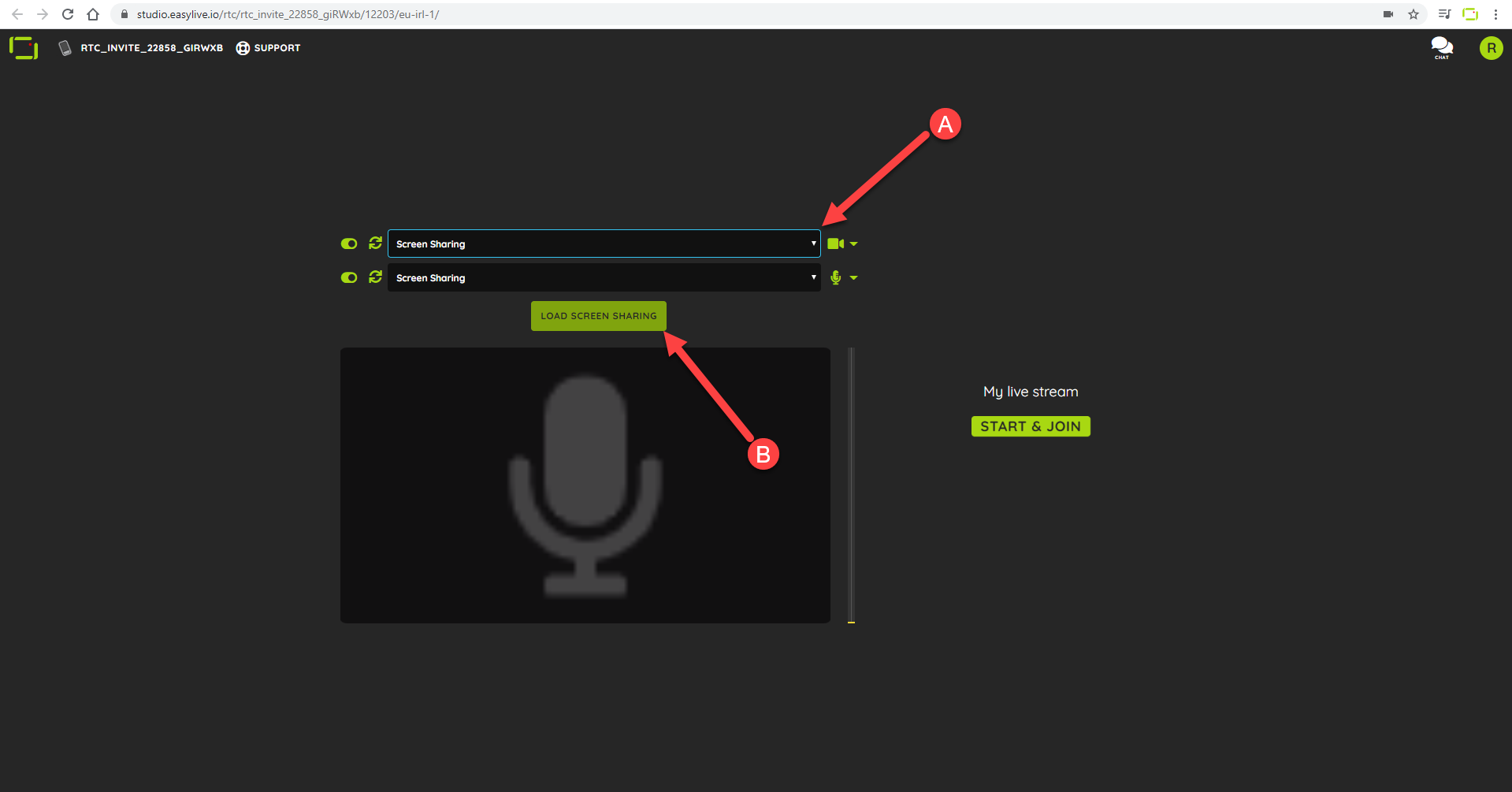Open the Chat panel icon
The width and height of the screenshot is (1512, 792).
[x=1442, y=48]
